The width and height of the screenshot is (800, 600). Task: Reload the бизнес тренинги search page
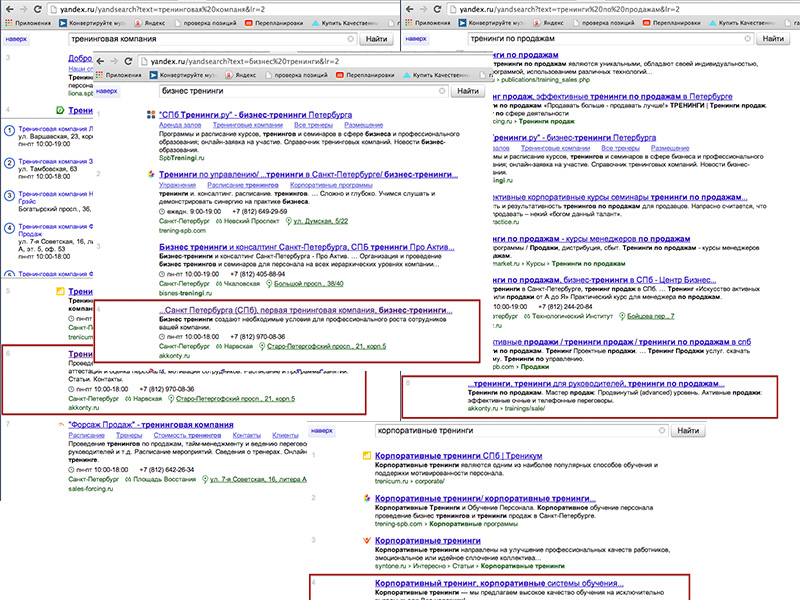pos(128,61)
